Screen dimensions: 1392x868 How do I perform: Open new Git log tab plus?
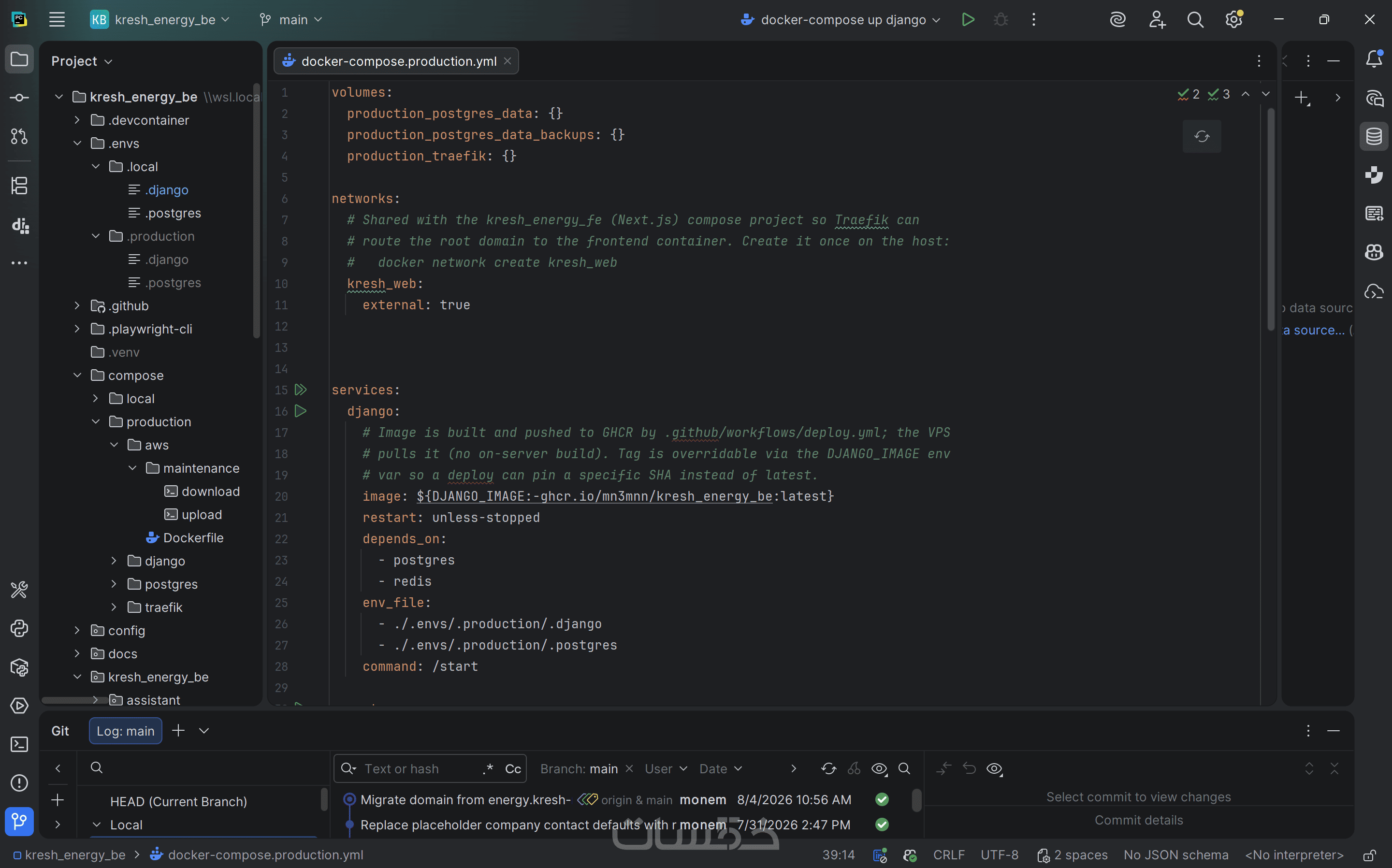pos(178,731)
